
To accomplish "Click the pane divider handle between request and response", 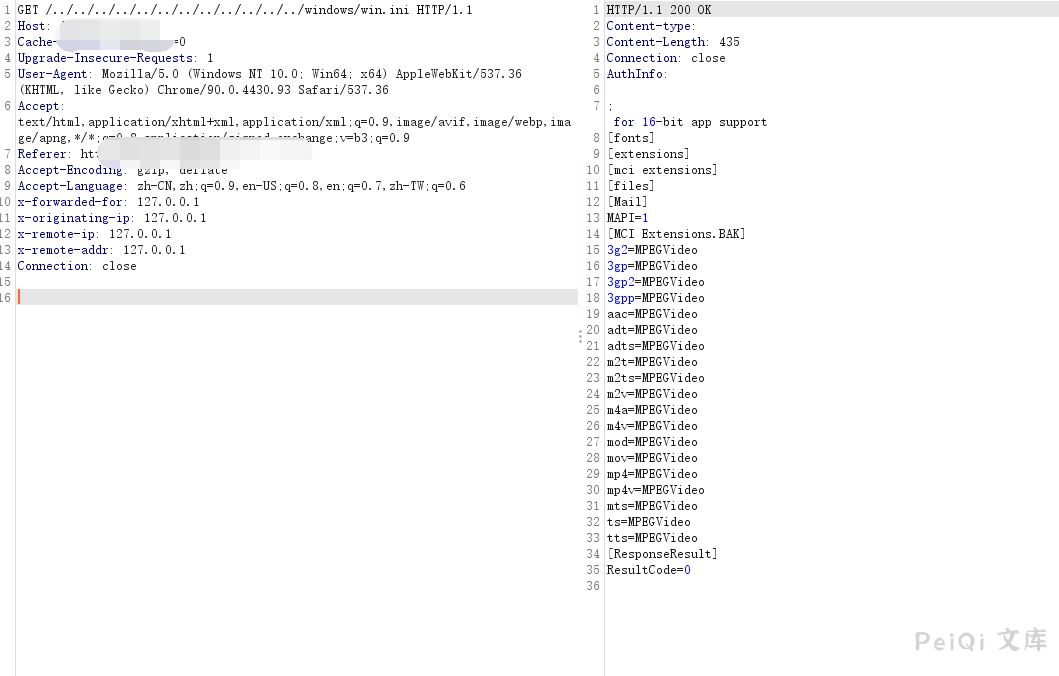I will (x=580, y=337).
